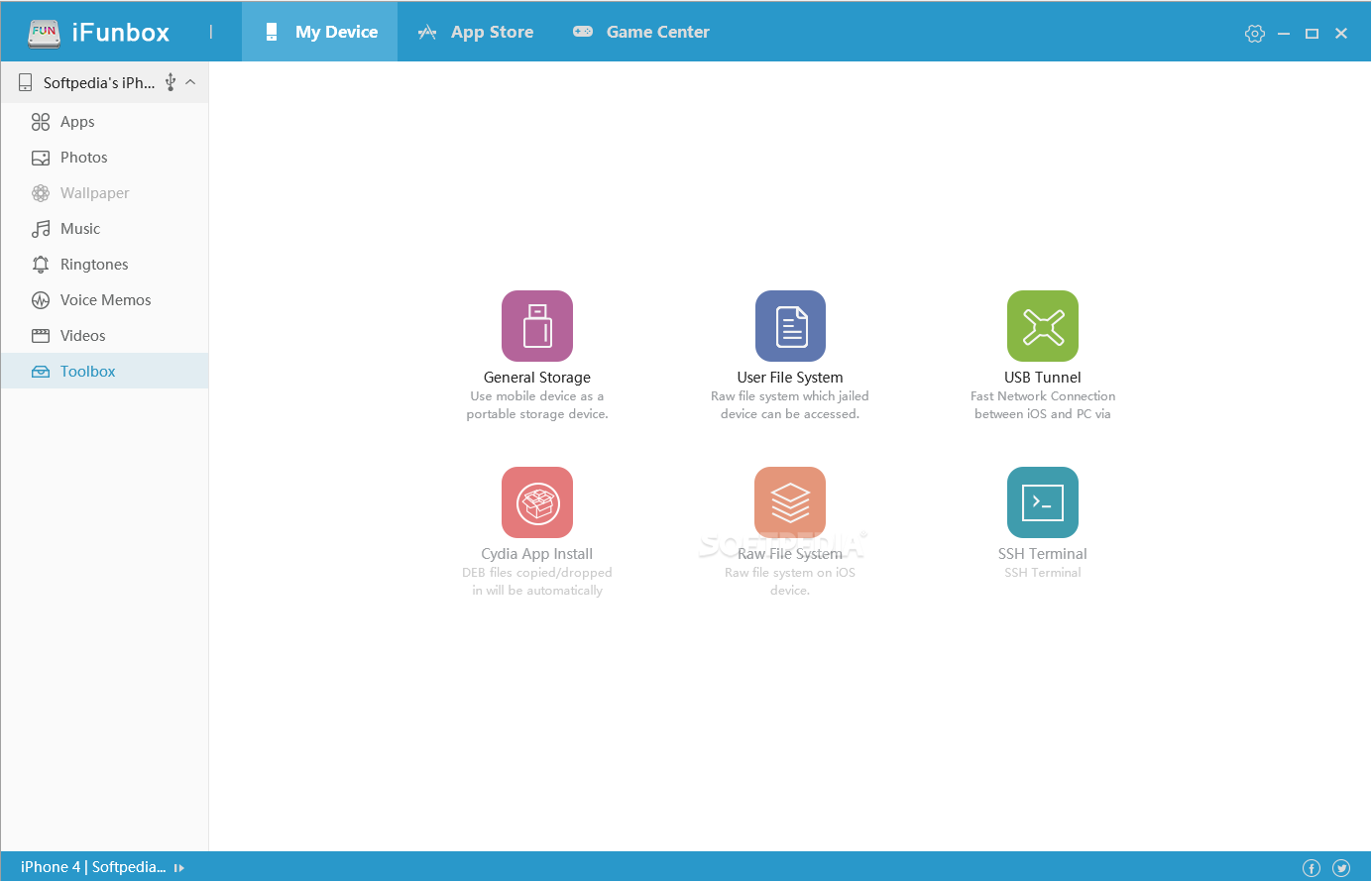
Task: Click the SSH Terminal title label
Action: pos(1043,554)
